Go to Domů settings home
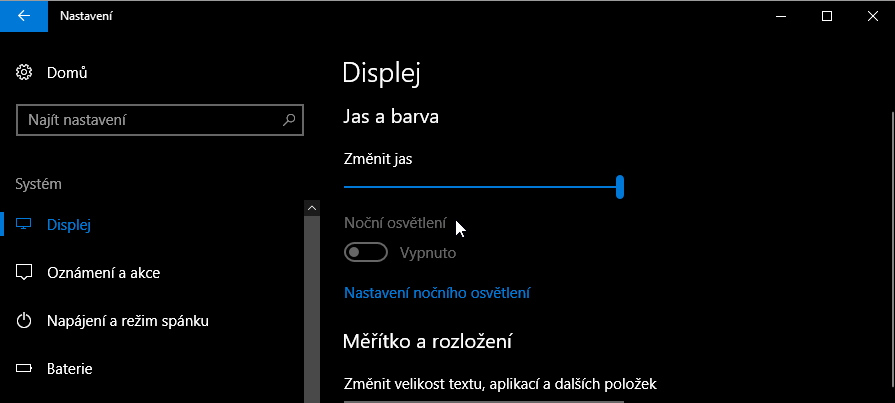 click(67, 73)
